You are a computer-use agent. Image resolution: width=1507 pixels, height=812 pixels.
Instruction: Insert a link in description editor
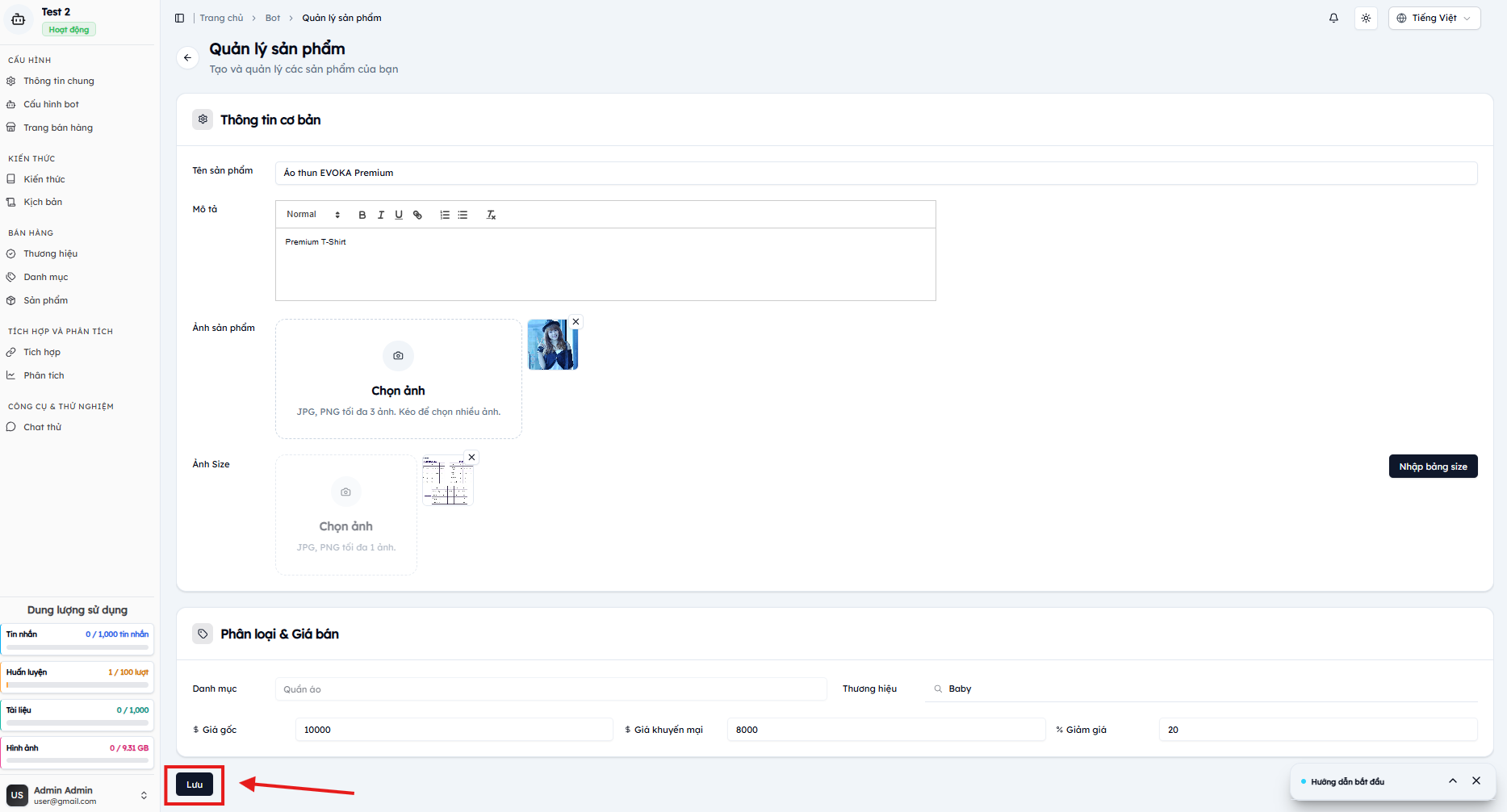point(417,215)
